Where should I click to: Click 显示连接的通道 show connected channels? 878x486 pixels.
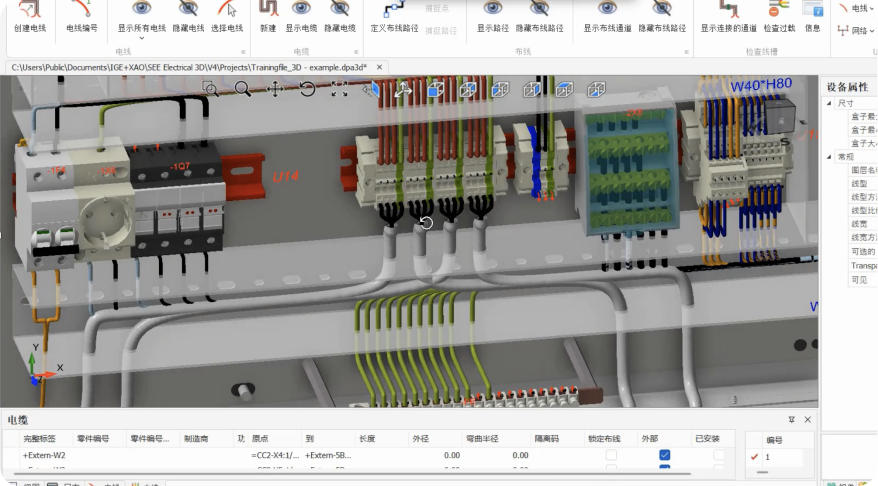[x=728, y=17]
